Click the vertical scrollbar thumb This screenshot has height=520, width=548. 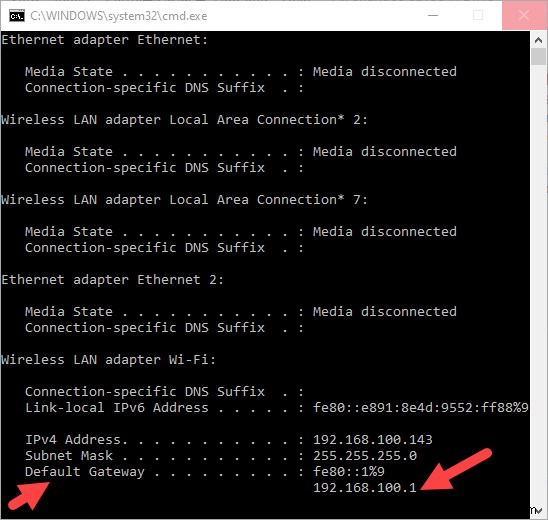pos(539,57)
